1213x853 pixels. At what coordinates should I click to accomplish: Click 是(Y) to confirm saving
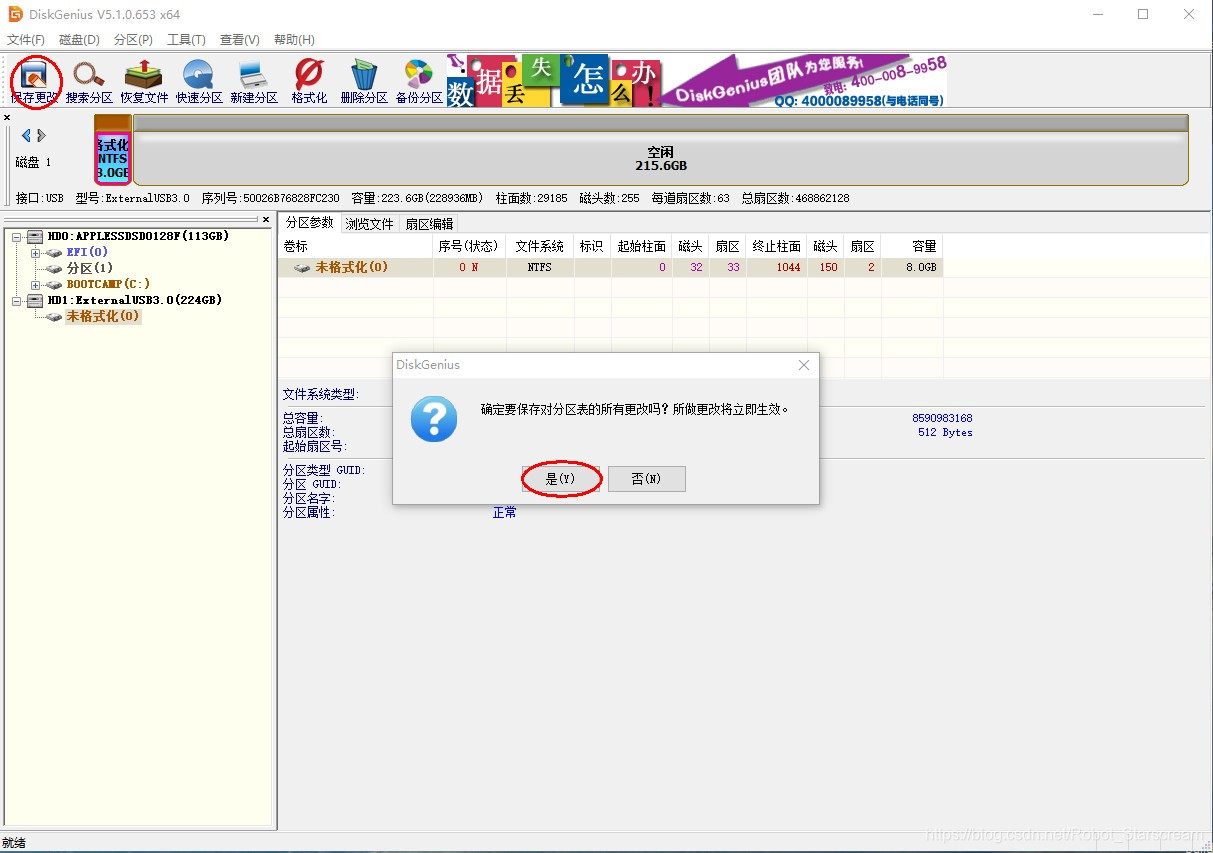tap(561, 479)
